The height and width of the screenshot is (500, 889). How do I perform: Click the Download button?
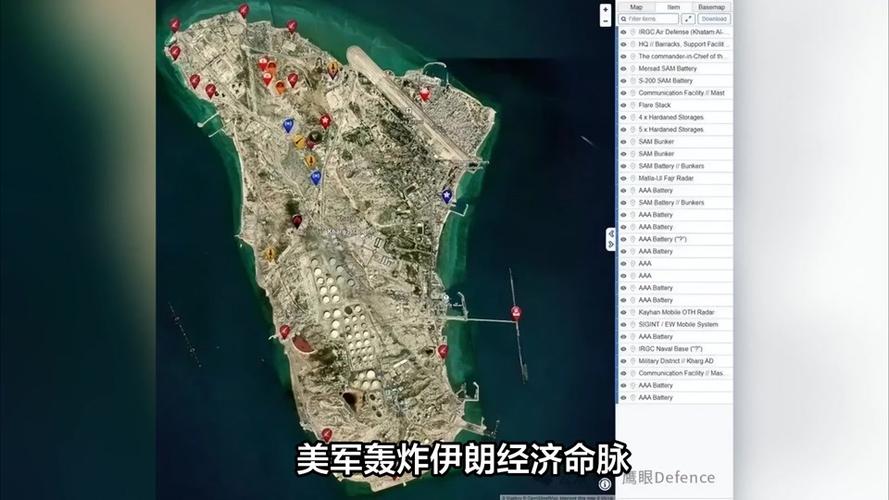(x=714, y=19)
